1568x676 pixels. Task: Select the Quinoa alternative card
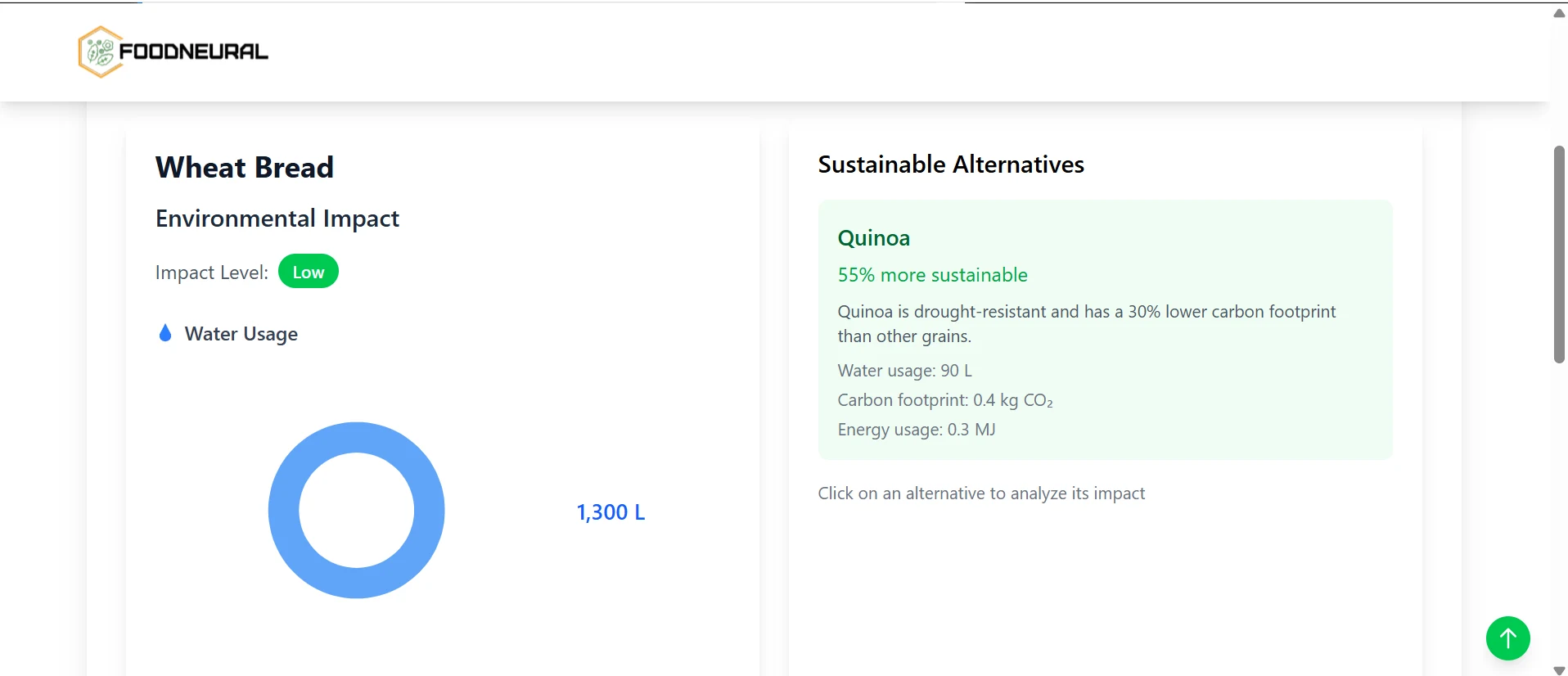[1105, 330]
